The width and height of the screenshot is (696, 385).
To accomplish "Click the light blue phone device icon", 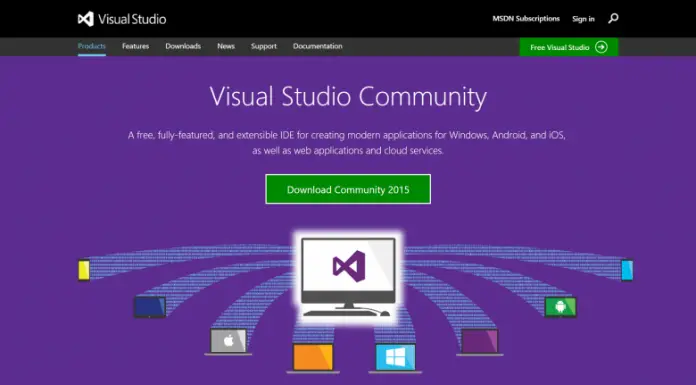I will pos(627,270).
